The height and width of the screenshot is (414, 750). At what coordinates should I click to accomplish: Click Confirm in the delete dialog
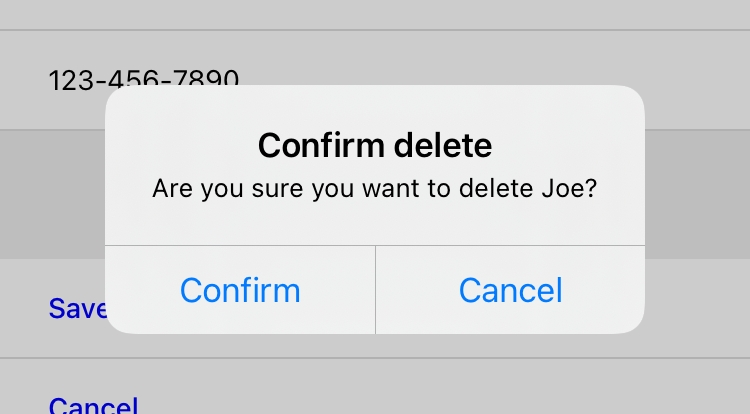pos(240,290)
